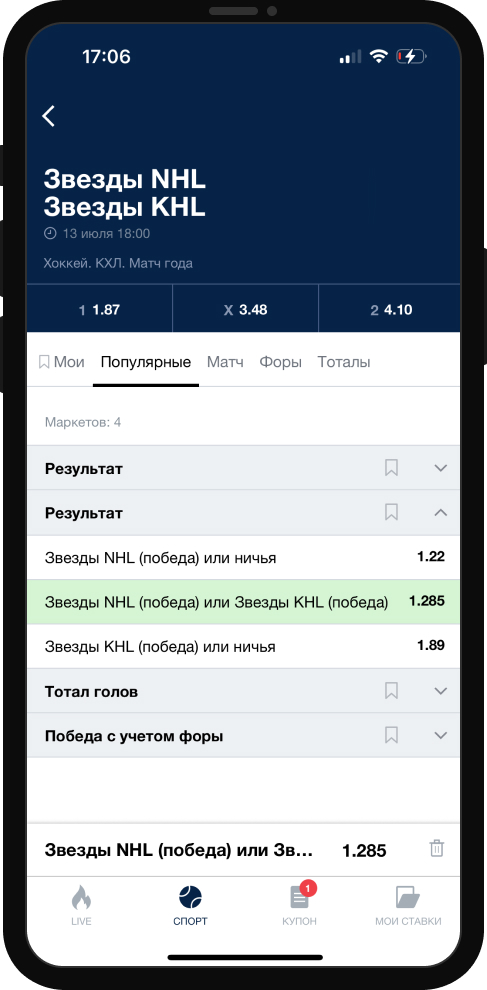Bet on outcome 1 at 1.87
487x990 pixels.
click(99, 309)
